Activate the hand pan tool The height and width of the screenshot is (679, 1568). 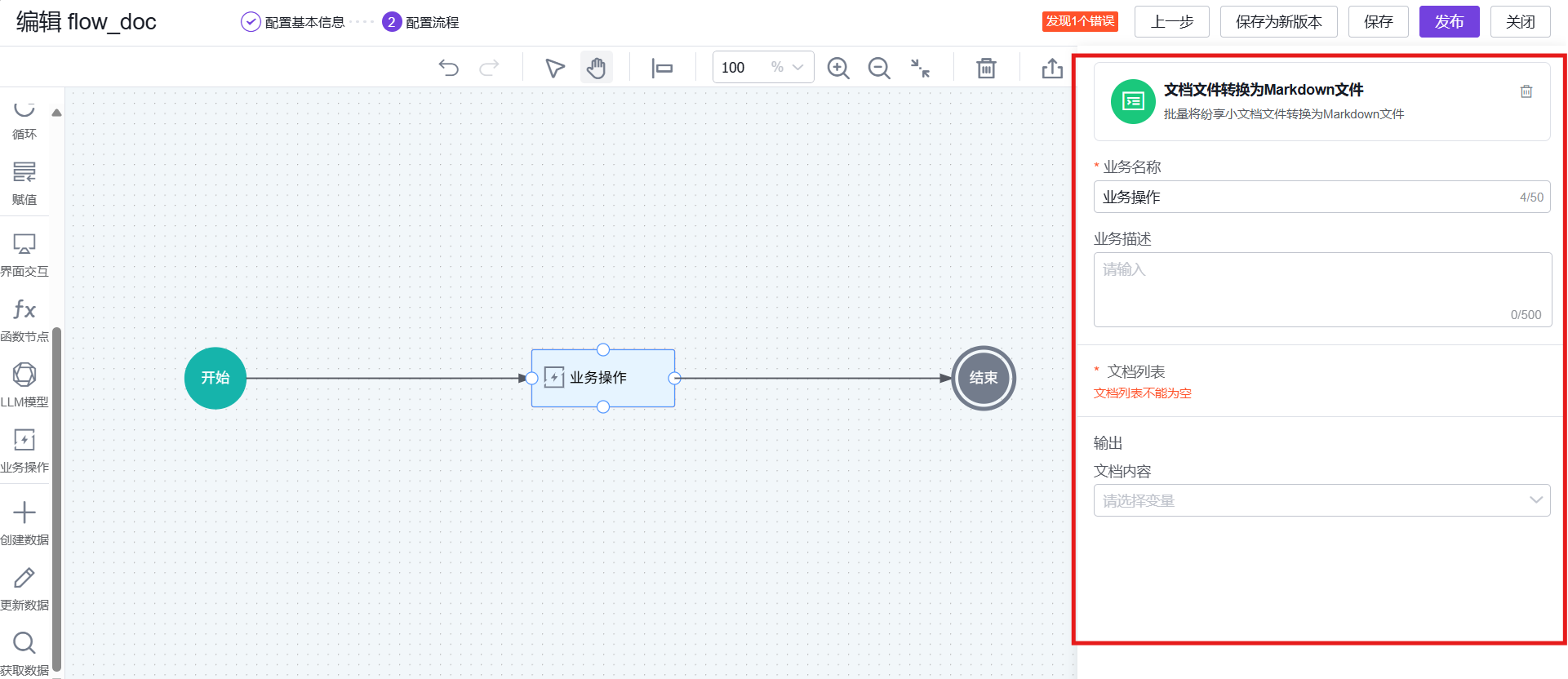[597, 68]
